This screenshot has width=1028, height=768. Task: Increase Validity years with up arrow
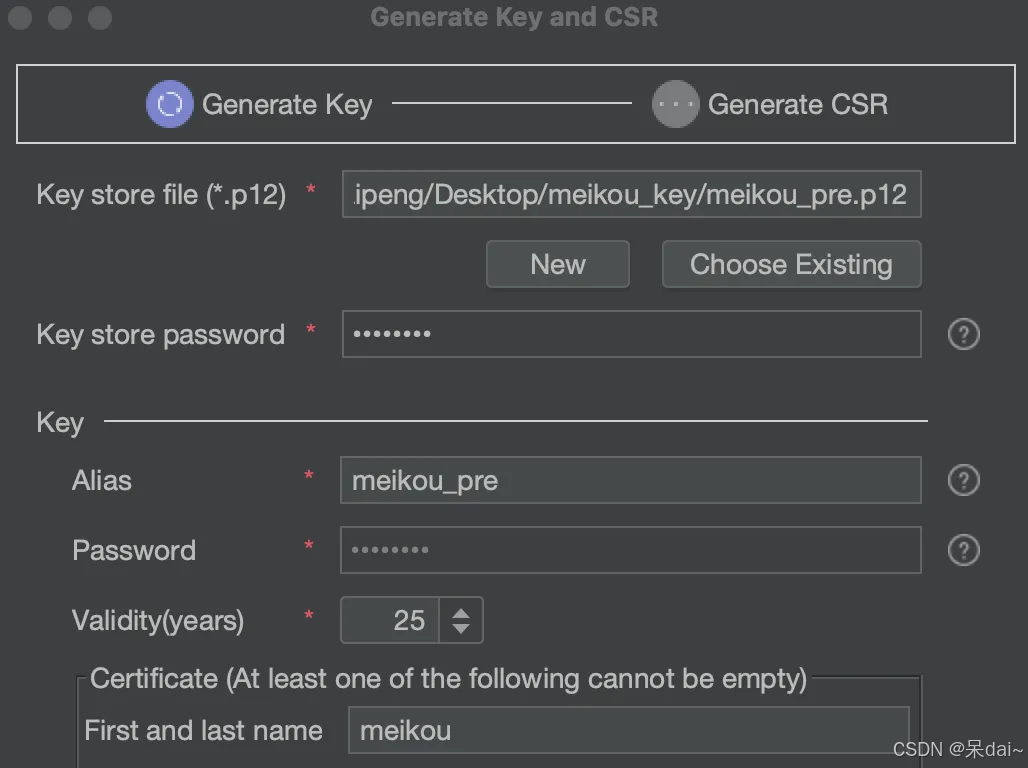pyautogui.click(x=461, y=612)
